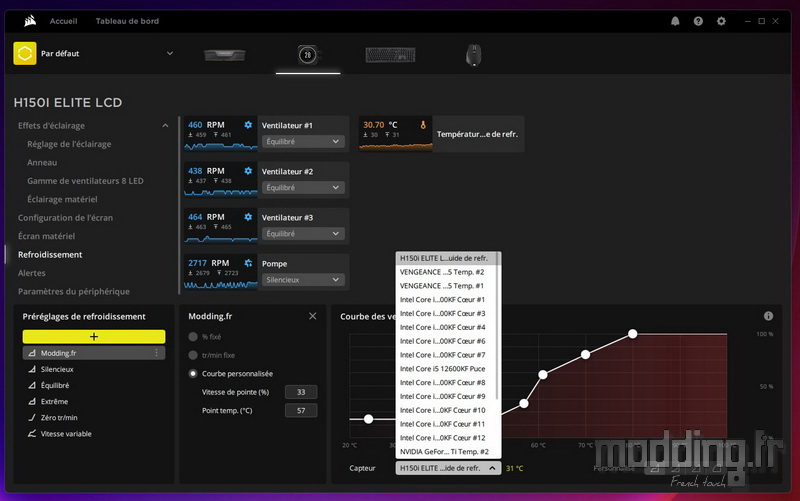This screenshot has height=501, width=800.
Task: Open Éclairage matériel section
Action: coord(62,199)
